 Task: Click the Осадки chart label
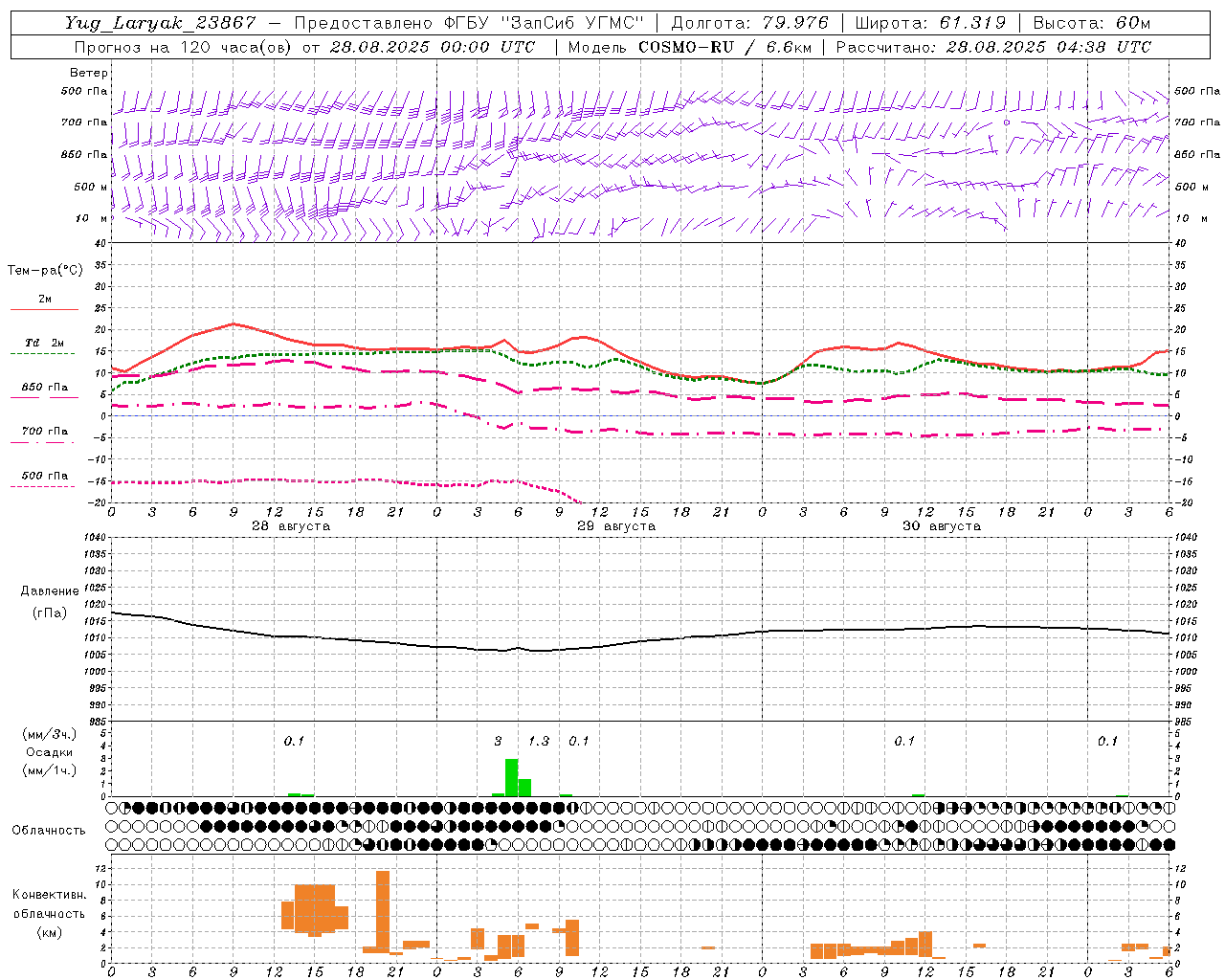(49, 752)
